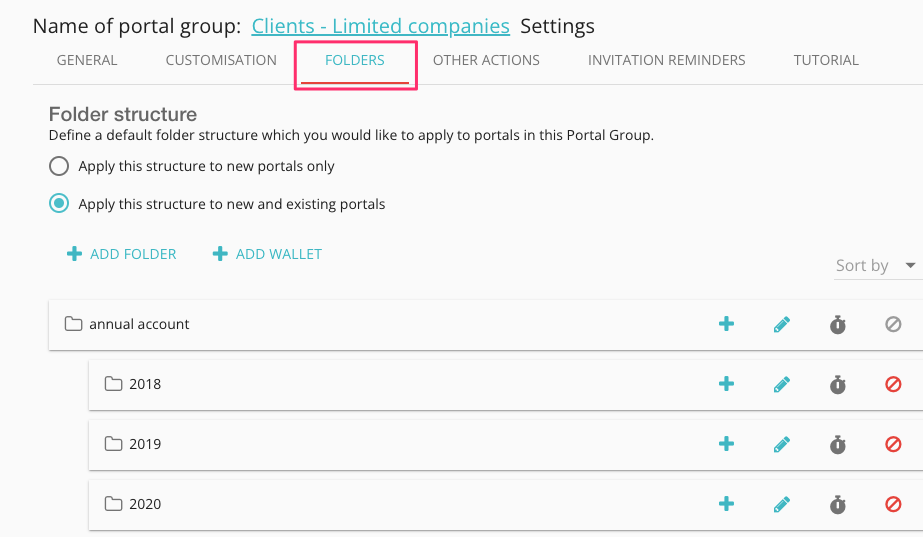Click red delete icon for 2018 folder
This screenshot has width=923, height=537.
pos(894,384)
